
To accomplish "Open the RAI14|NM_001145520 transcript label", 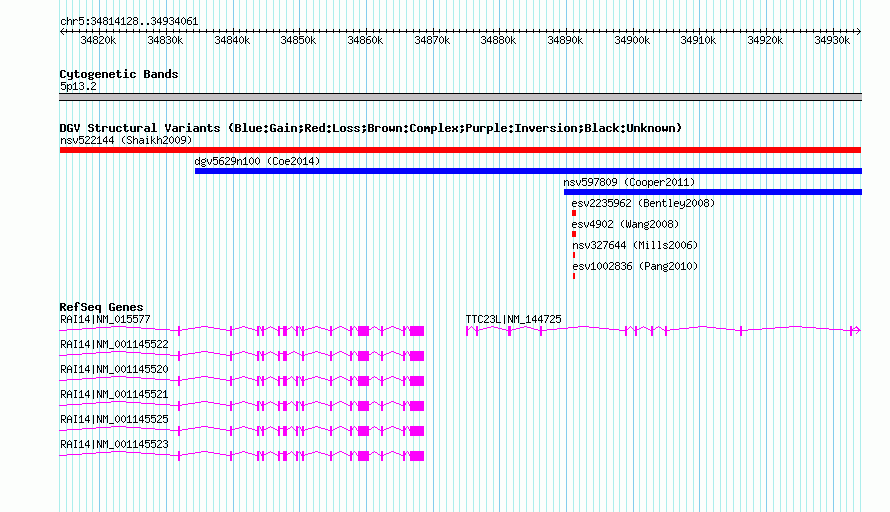I will (114, 370).
